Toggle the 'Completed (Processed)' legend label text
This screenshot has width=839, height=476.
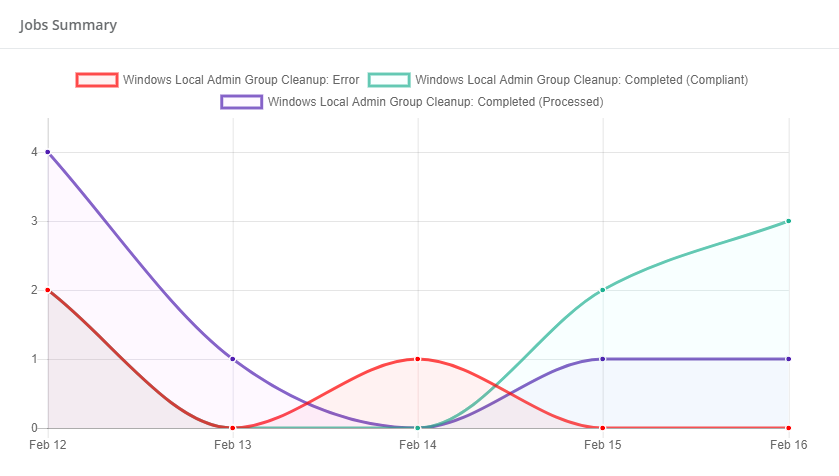[x=436, y=101]
